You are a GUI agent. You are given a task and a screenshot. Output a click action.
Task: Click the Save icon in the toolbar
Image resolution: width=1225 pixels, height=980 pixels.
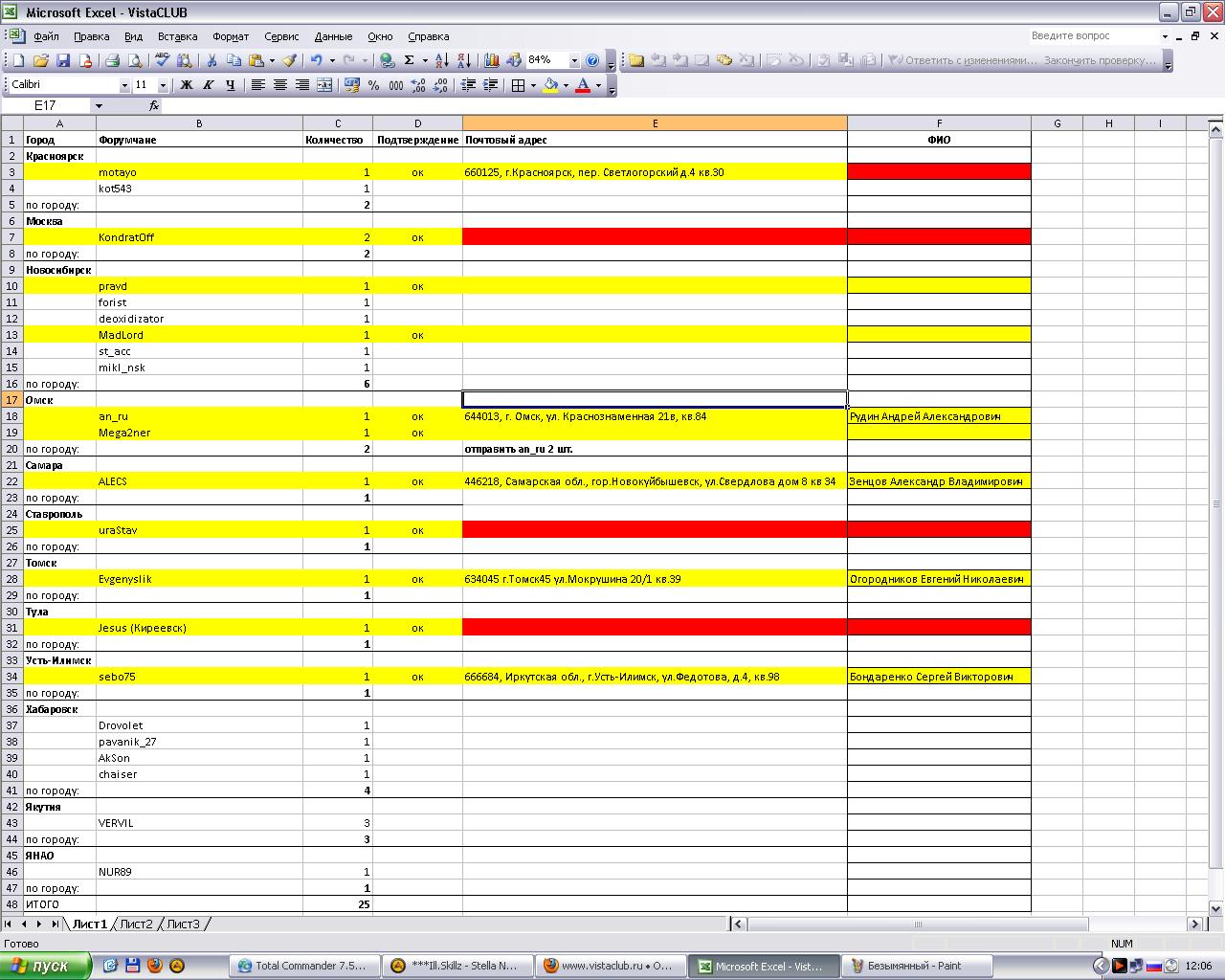click(63, 60)
